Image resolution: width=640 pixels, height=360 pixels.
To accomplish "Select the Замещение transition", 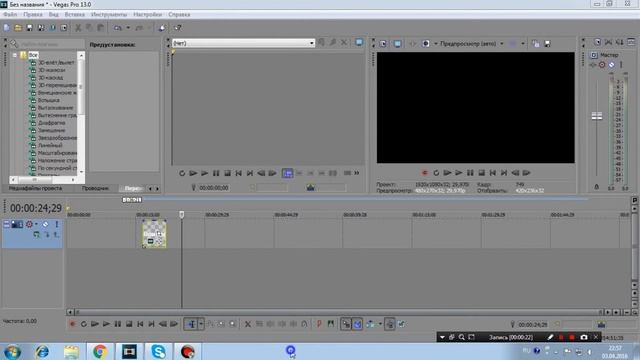I will pos(51,130).
